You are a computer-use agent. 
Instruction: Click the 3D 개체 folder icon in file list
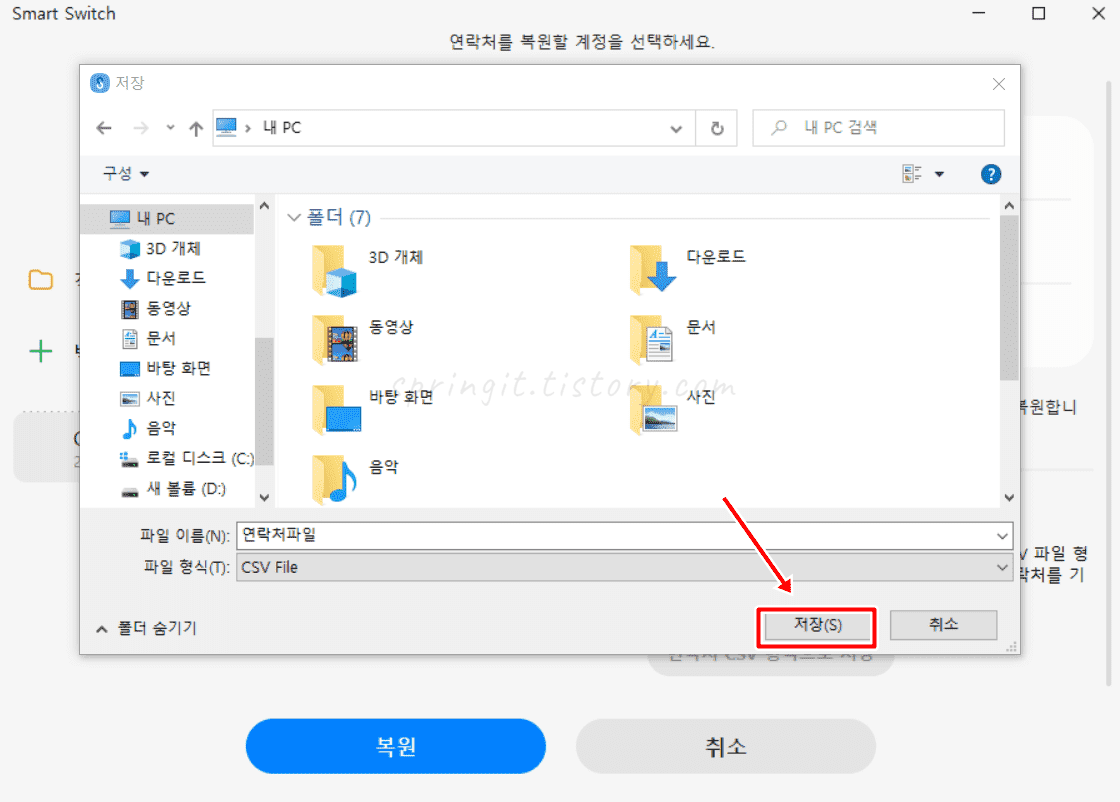tap(335, 271)
